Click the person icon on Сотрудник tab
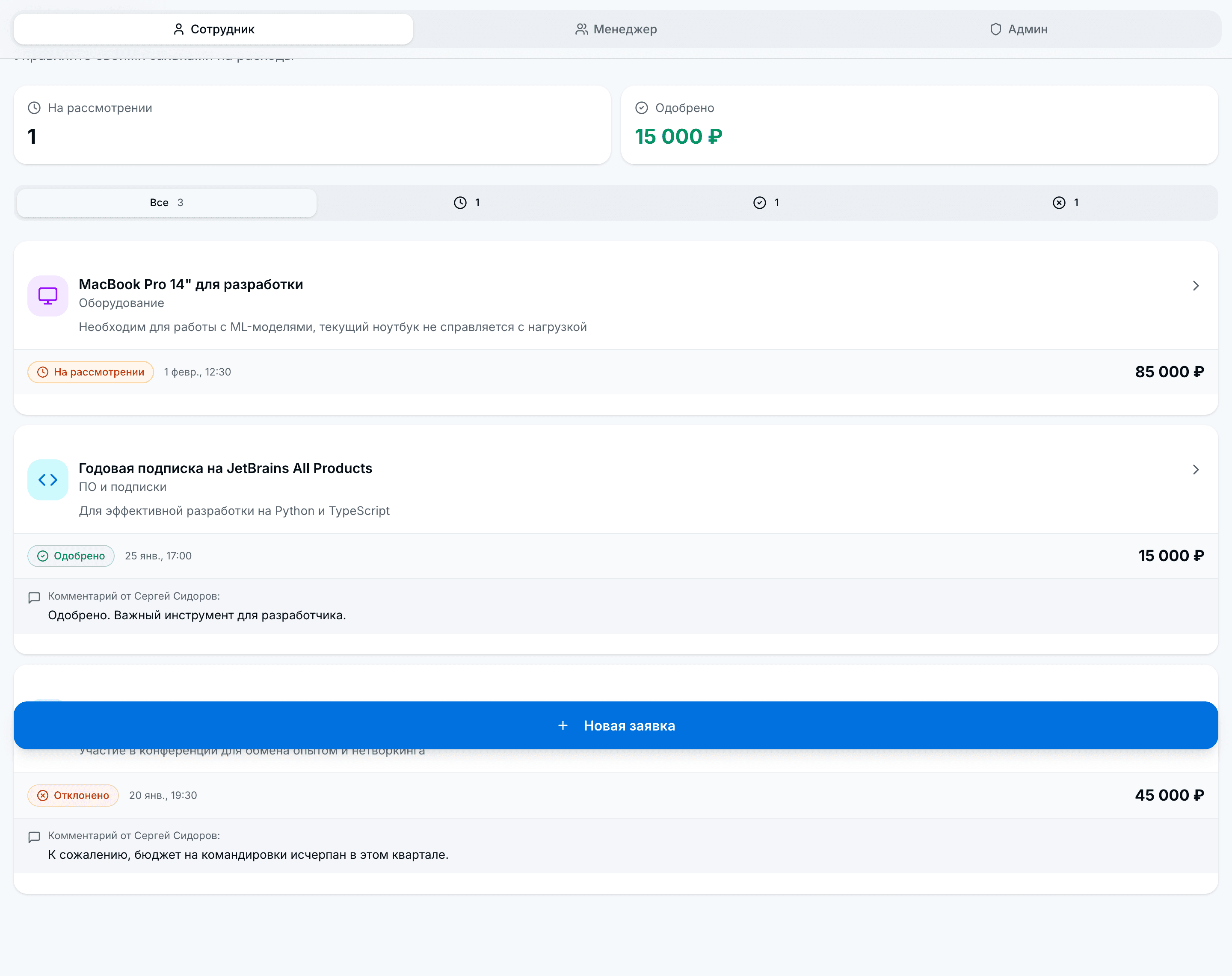The width and height of the screenshot is (1232, 976). point(179,29)
